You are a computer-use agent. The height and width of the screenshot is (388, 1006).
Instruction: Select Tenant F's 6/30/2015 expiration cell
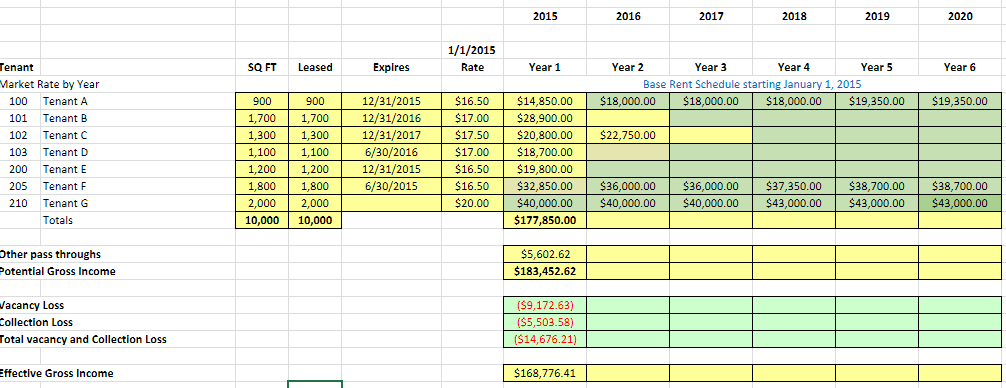pyautogui.click(x=391, y=186)
